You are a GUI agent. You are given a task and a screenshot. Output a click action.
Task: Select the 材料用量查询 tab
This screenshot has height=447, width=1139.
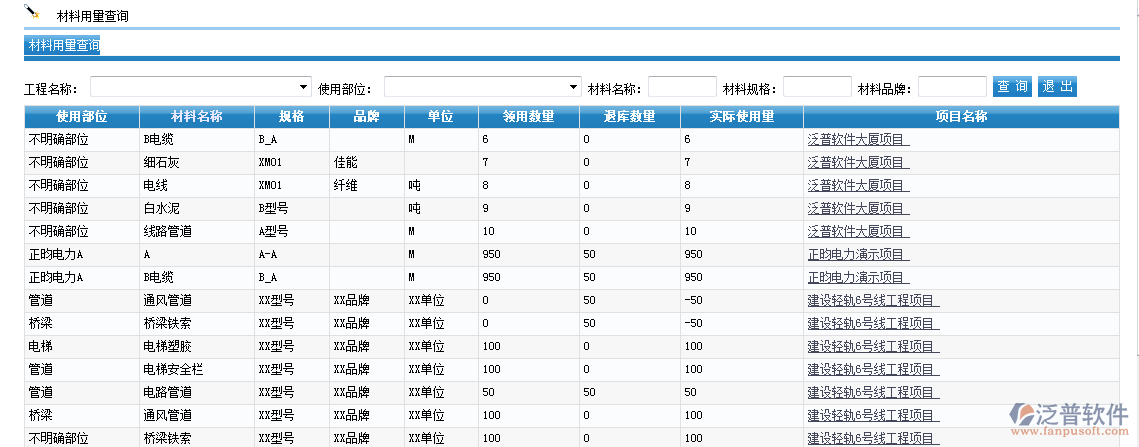coord(63,45)
